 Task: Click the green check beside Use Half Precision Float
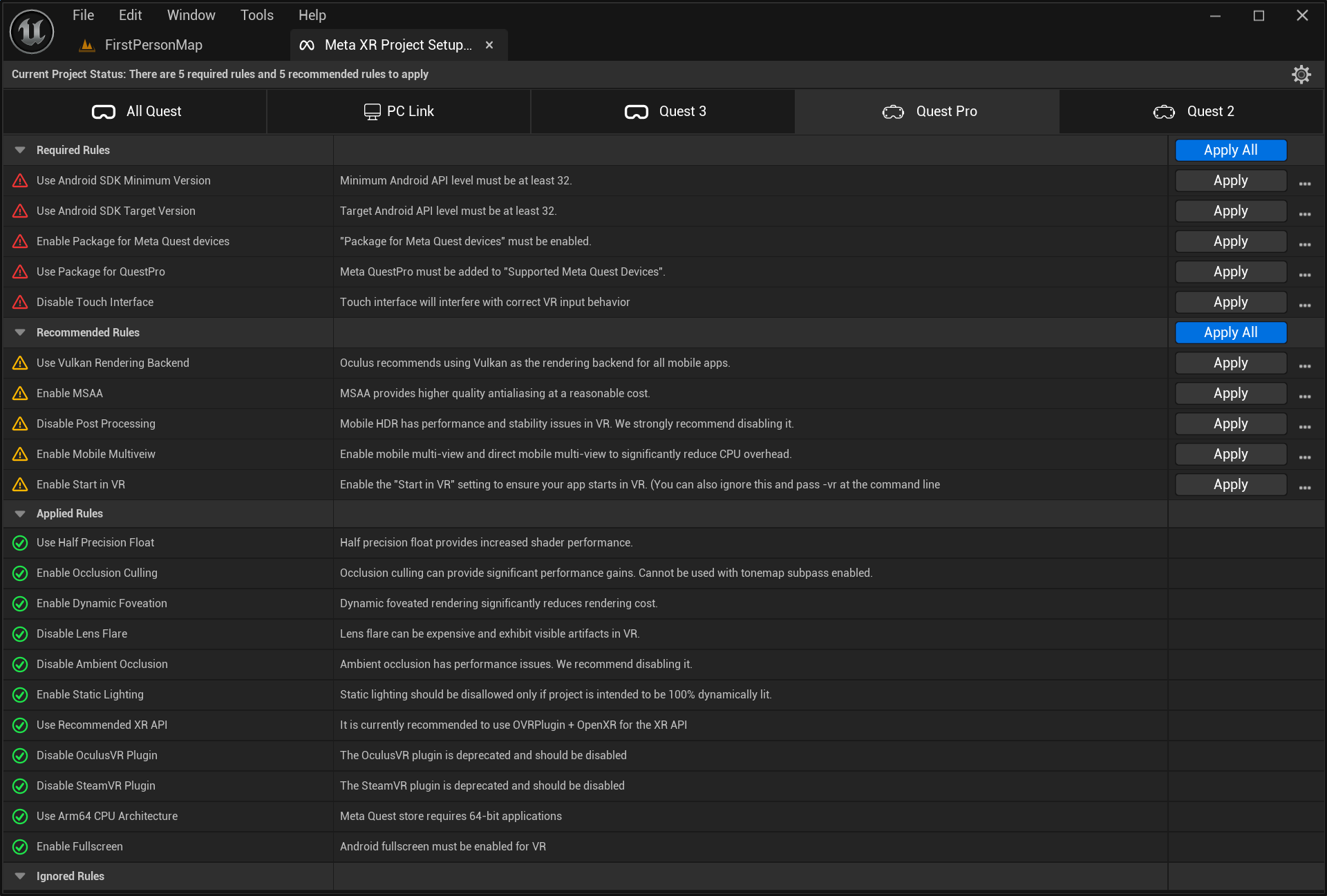click(19, 543)
